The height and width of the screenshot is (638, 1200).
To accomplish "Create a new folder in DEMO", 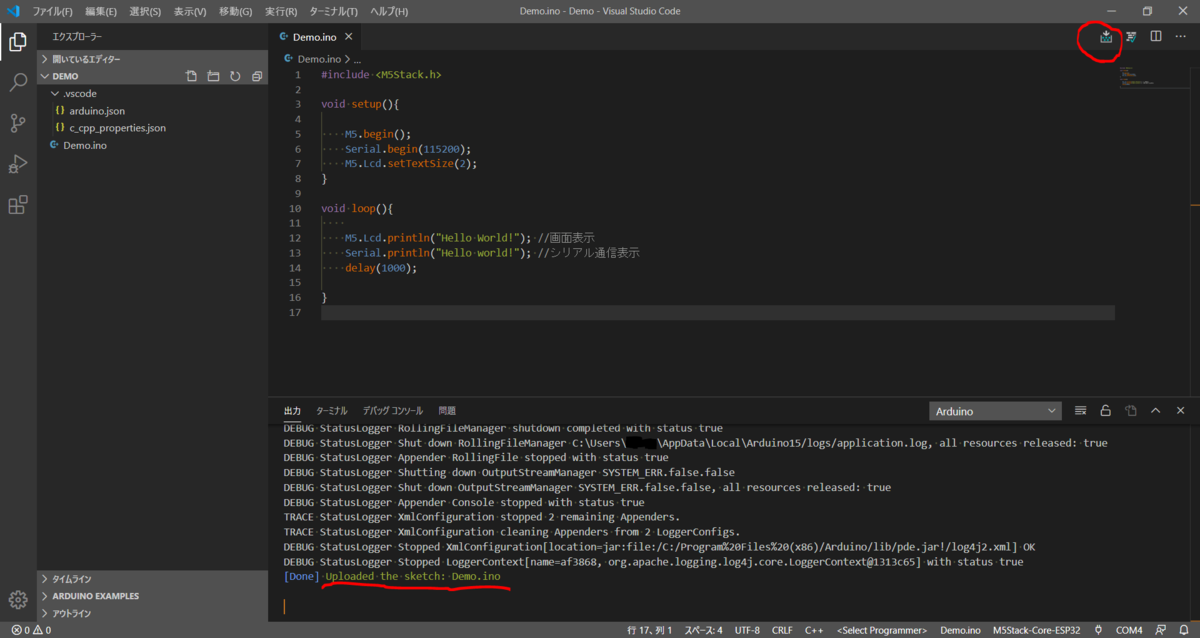I will coord(213,76).
